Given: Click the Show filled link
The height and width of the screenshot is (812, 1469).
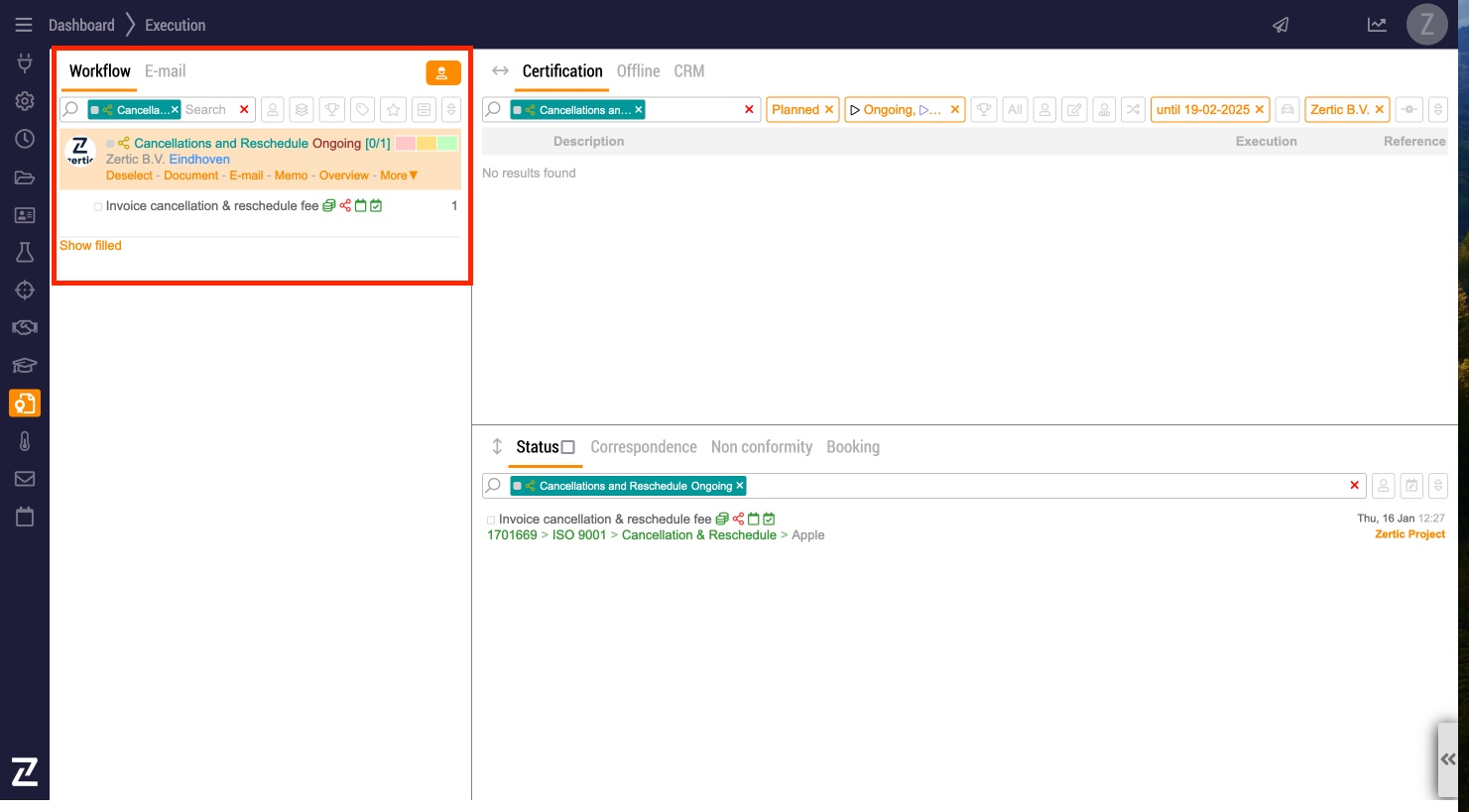Looking at the screenshot, I should [90, 246].
